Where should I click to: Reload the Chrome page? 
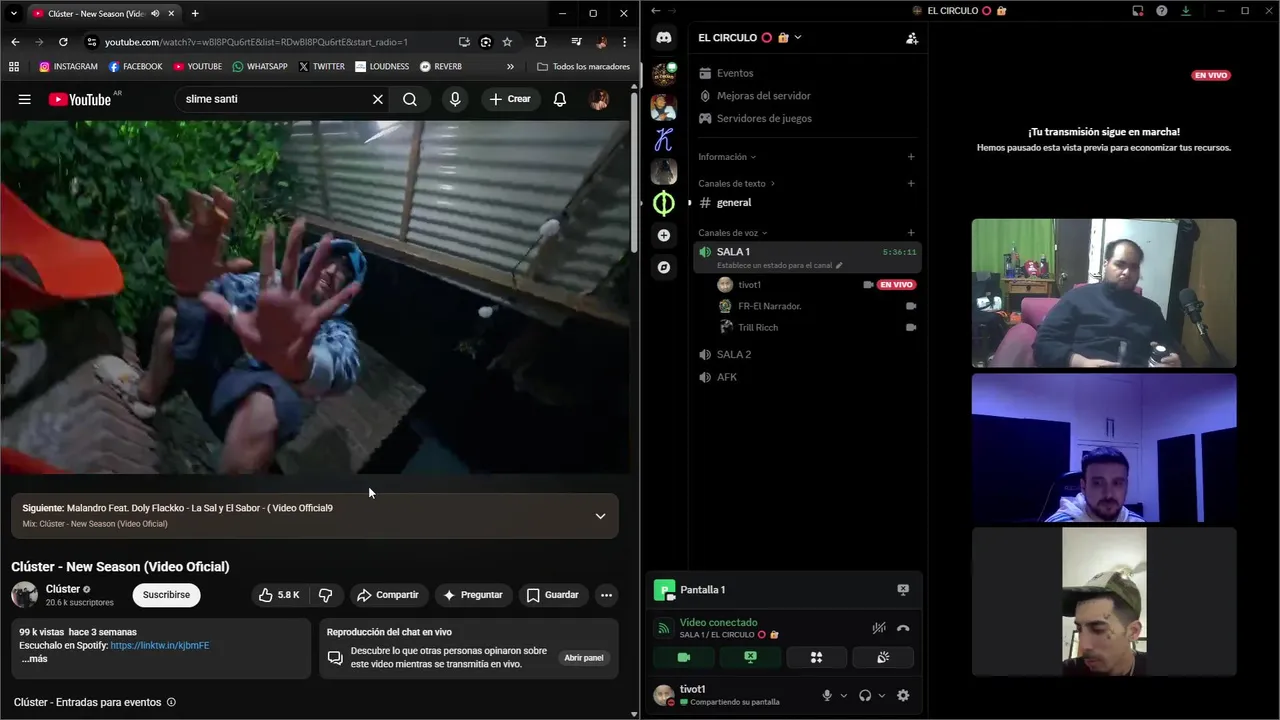[x=63, y=42]
